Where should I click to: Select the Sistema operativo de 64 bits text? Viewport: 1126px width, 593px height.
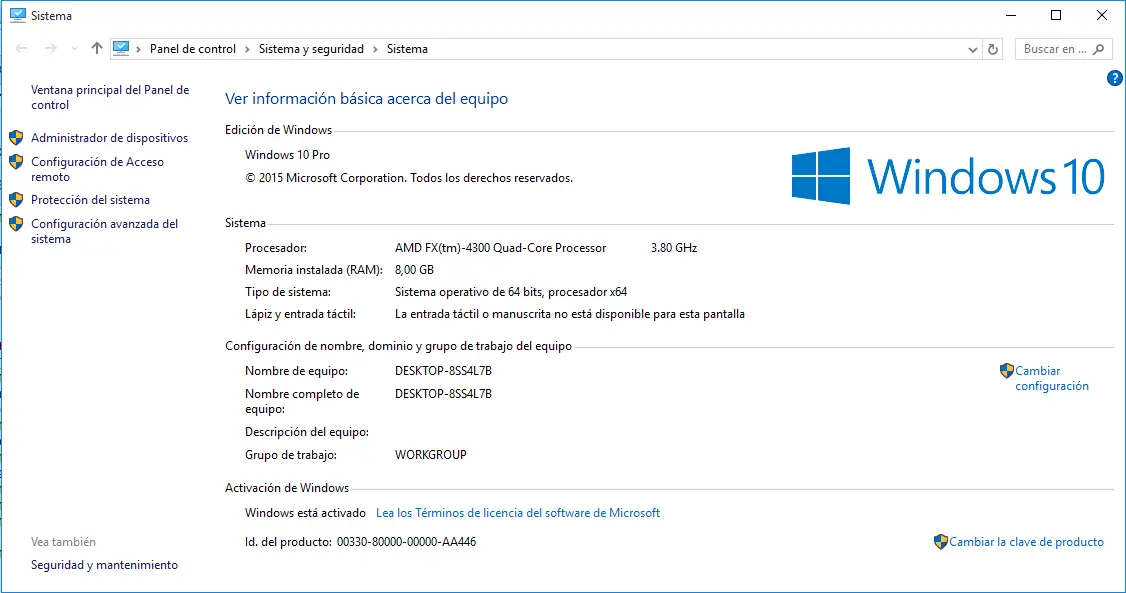[511, 292]
